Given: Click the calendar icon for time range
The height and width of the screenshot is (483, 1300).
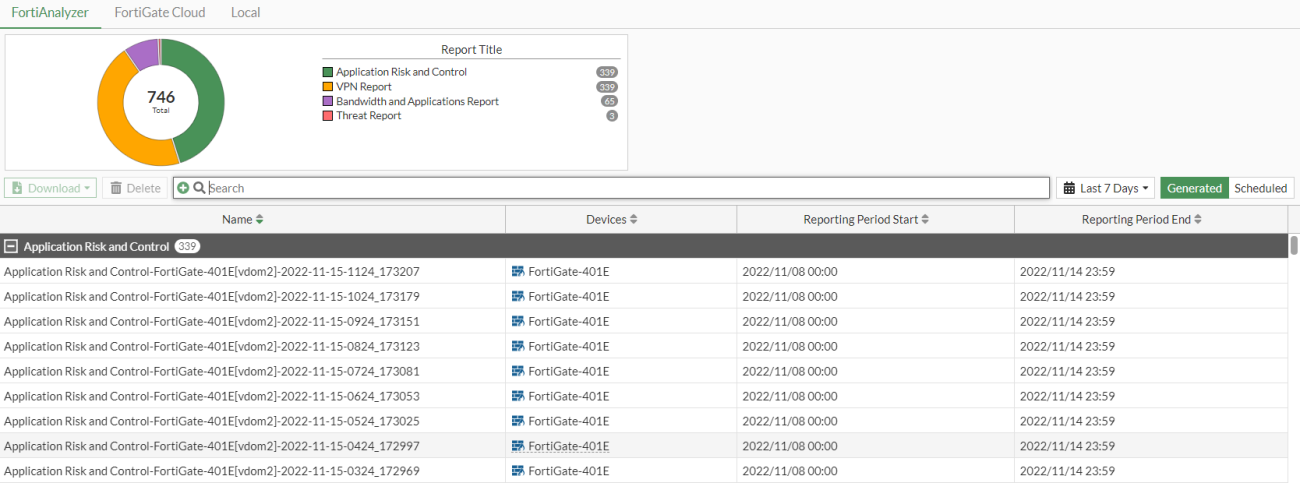Looking at the screenshot, I should click(1069, 188).
